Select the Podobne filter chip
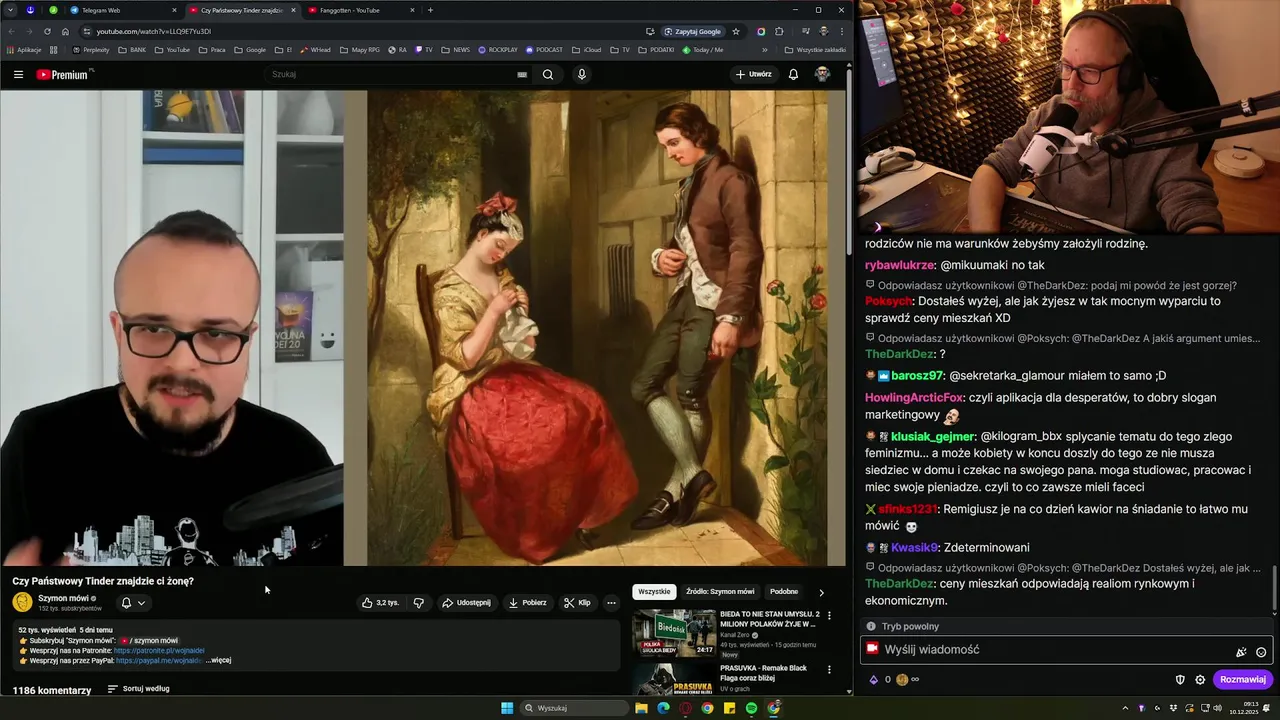 (784, 592)
